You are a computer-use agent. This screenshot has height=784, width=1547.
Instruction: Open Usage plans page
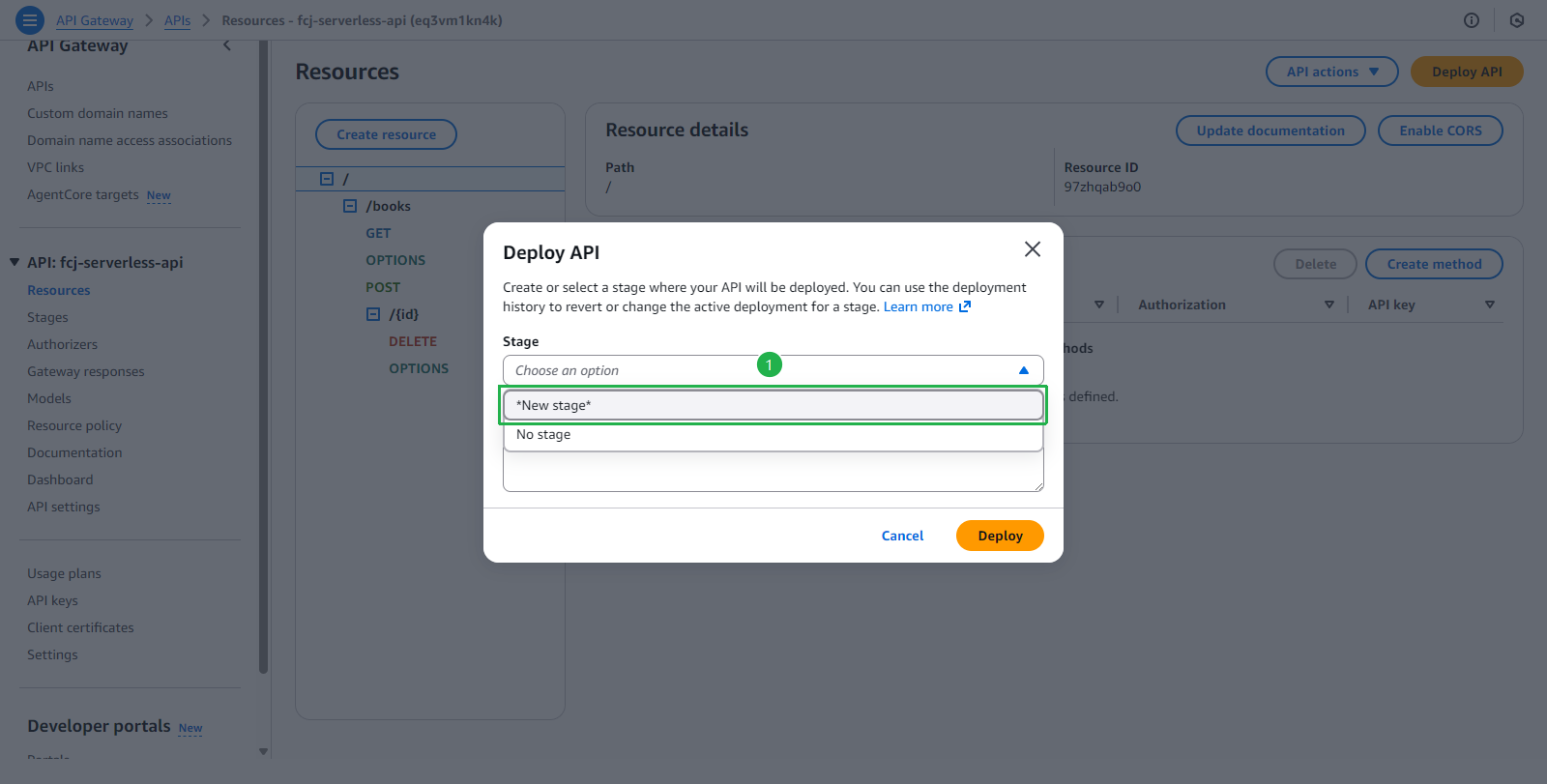[64, 573]
